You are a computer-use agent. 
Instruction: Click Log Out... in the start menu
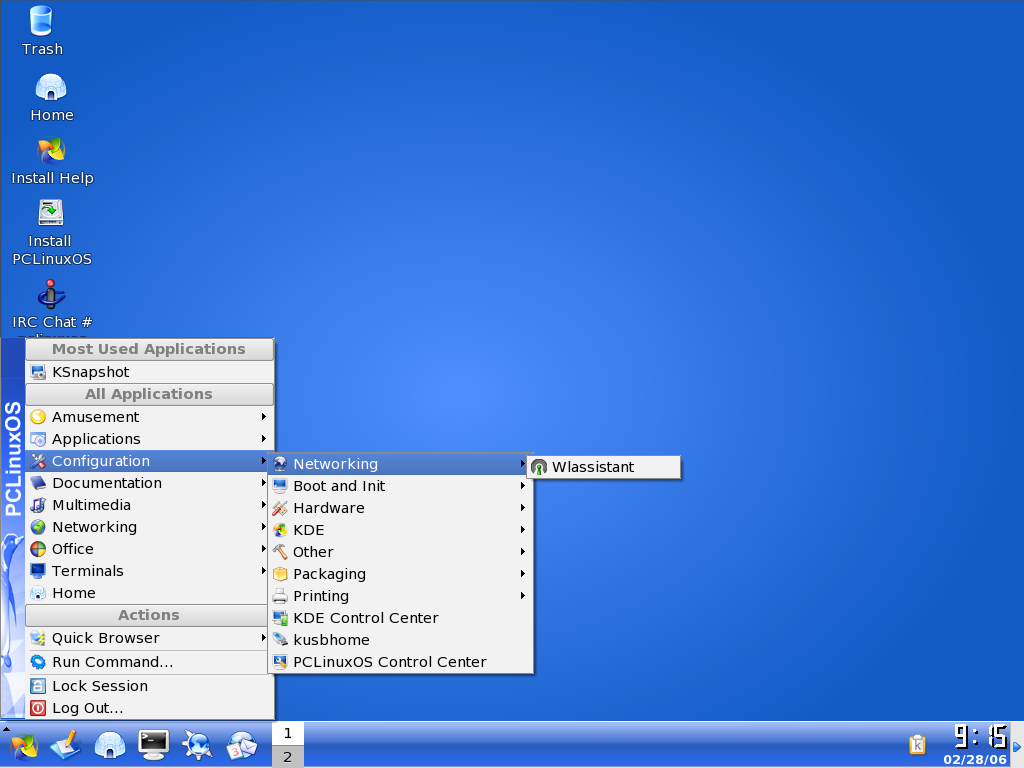coord(150,708)
